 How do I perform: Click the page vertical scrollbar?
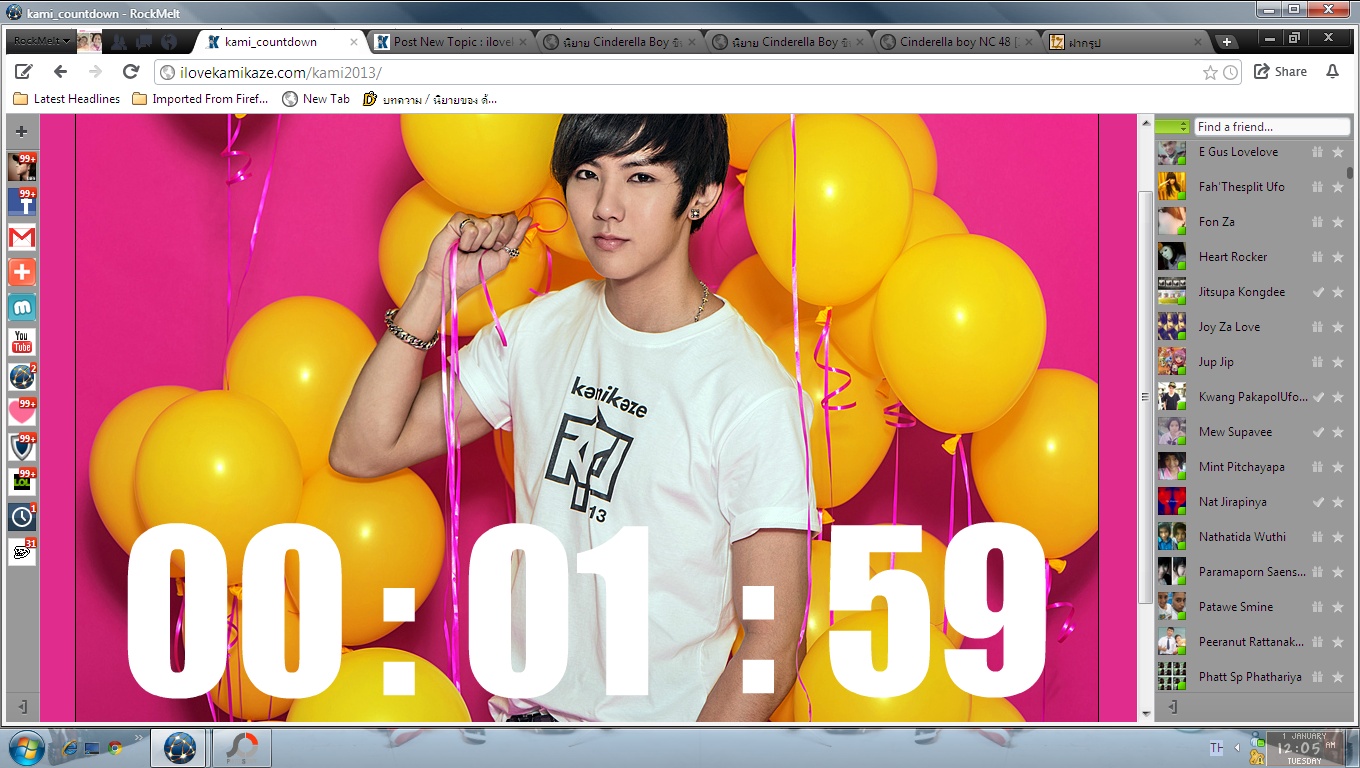click(x=1146, y=396)
